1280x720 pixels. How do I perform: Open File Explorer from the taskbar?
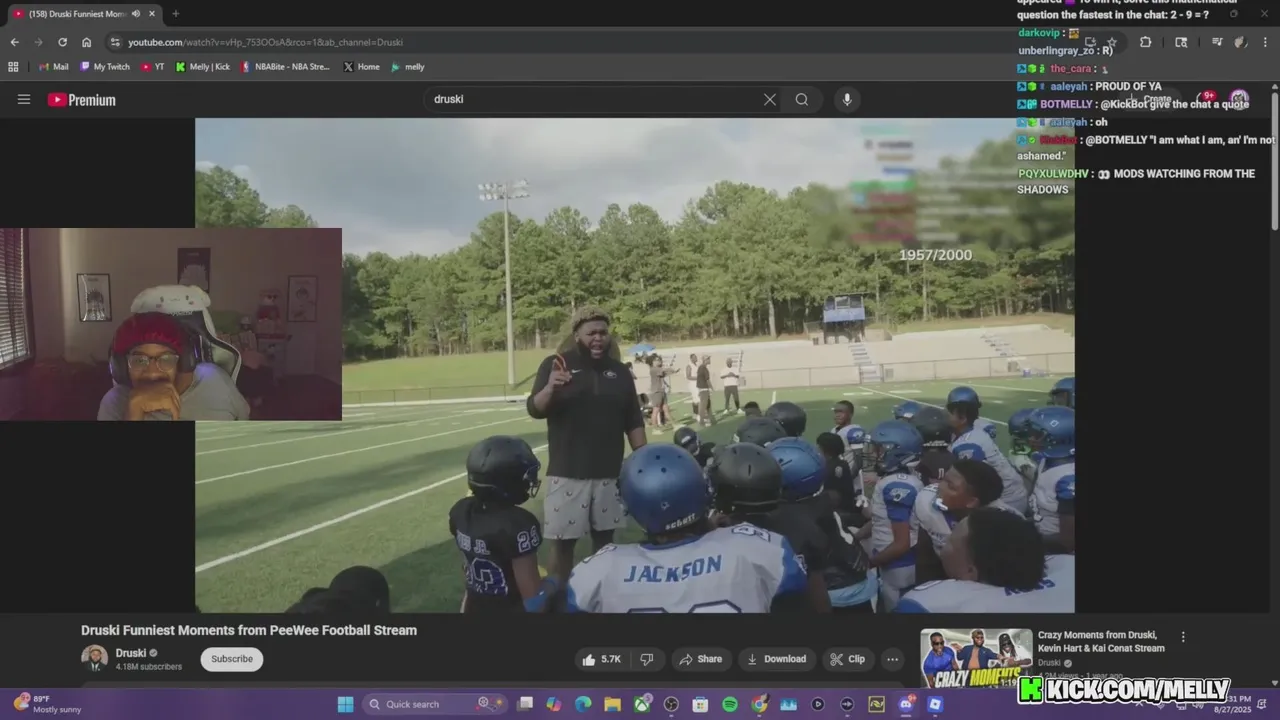[612, 704]
